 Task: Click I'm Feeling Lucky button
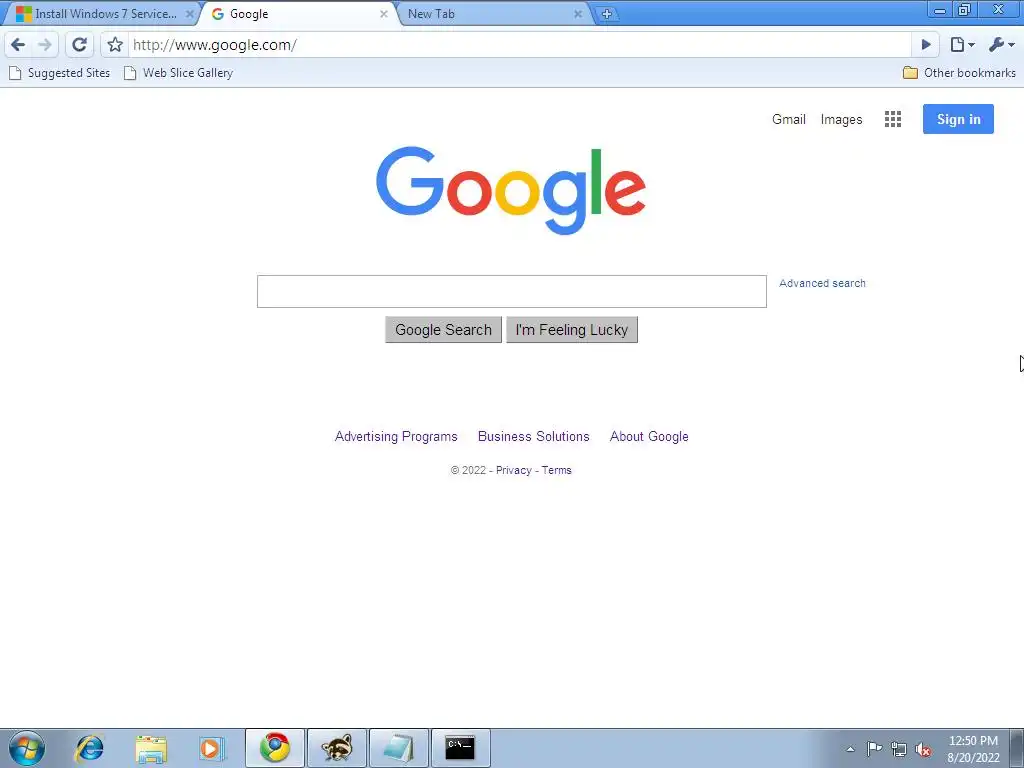[571, 330]
